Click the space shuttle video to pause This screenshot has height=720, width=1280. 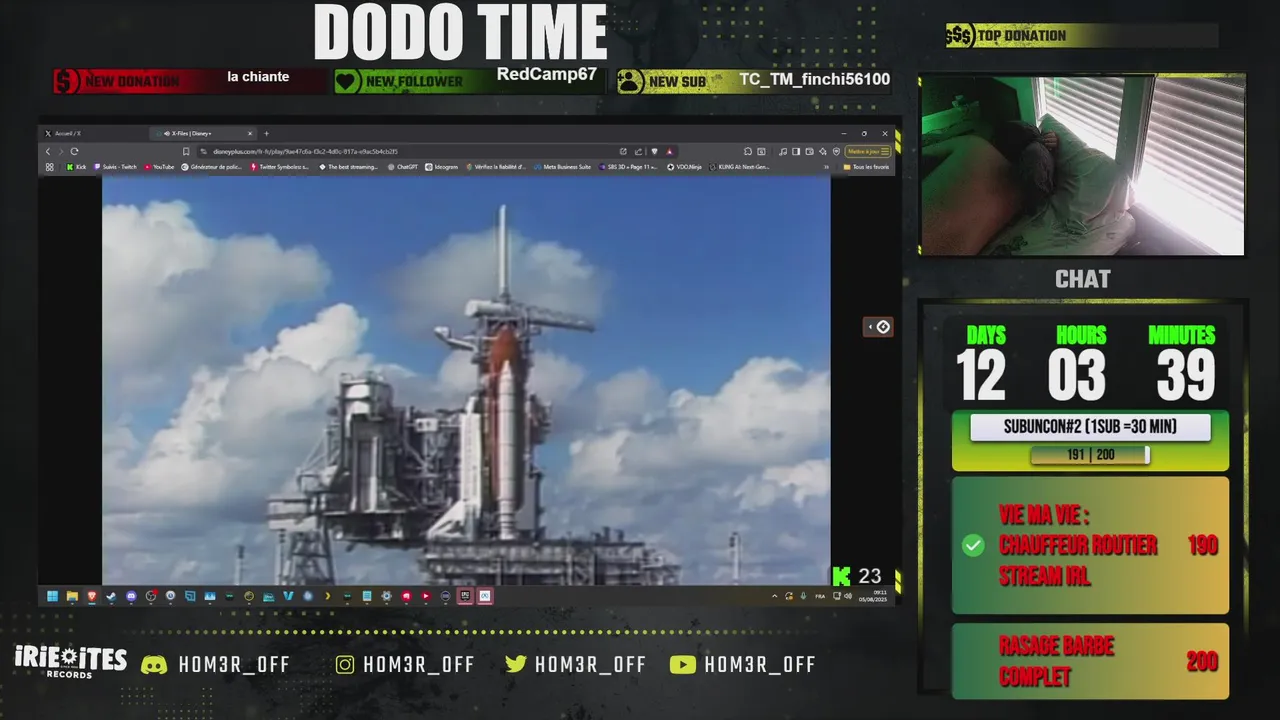466,380
